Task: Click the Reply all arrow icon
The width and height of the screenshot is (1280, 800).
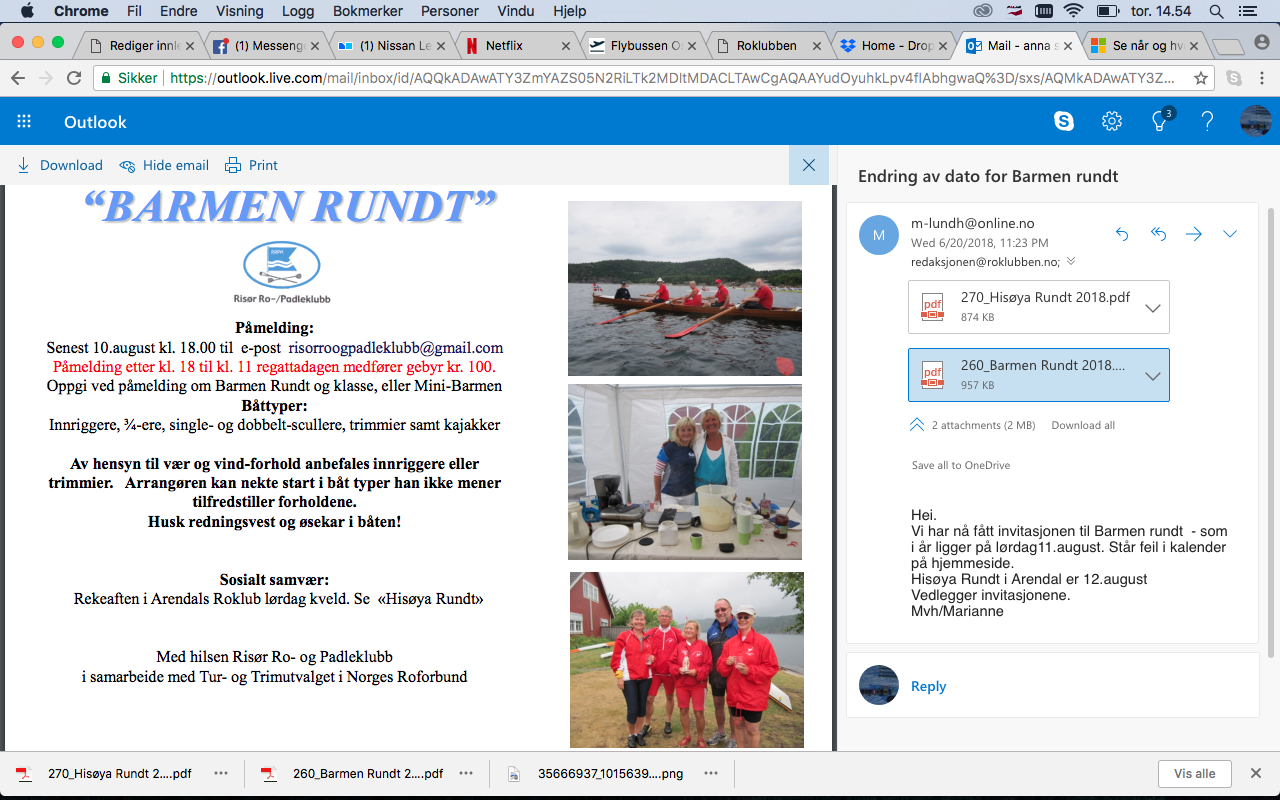Action: [x=1158, y=234]
